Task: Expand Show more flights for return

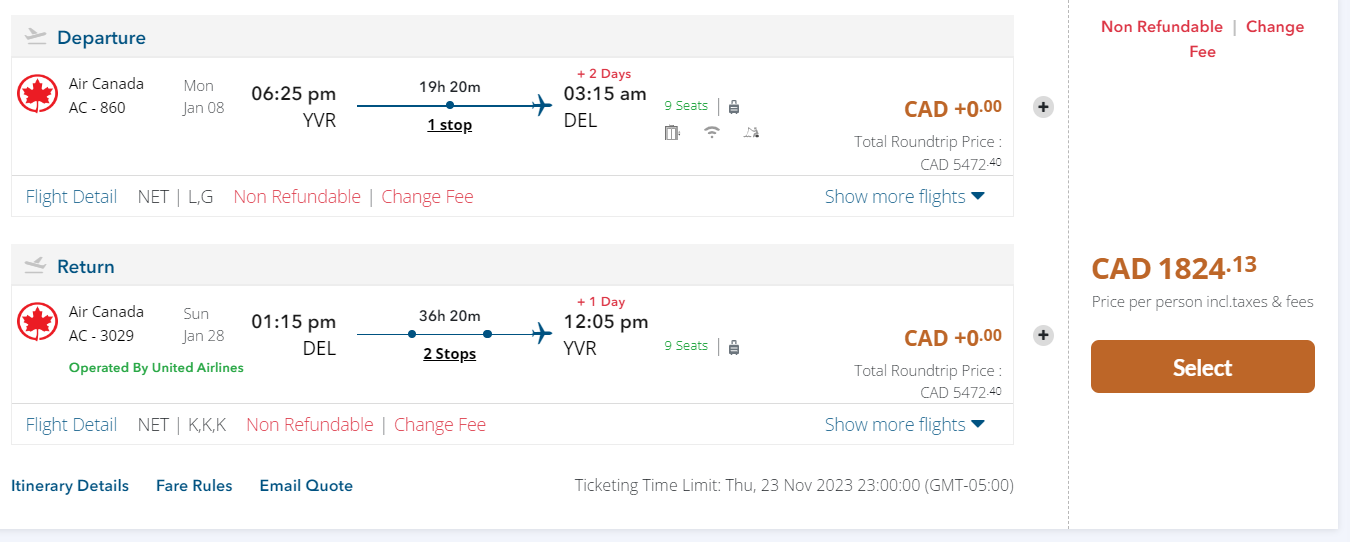Action: pos(904,425)
